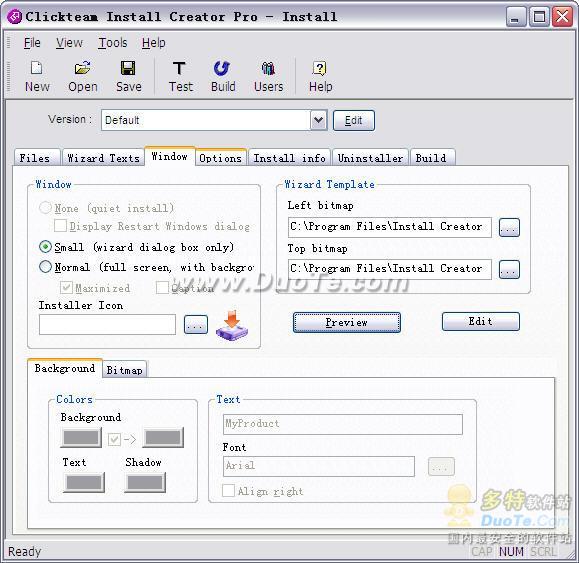The image size is (579, 563).
Task: Click the Arial font field
Action: pyautogui.click(x=319, y=466)
